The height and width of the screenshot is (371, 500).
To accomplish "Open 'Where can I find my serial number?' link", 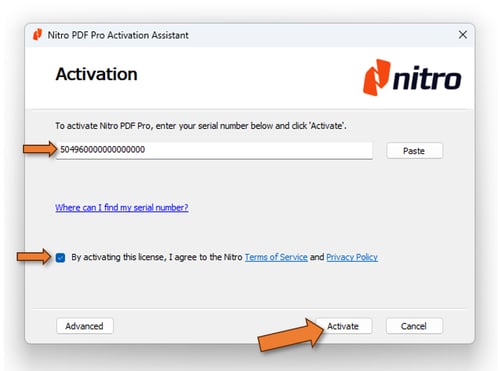I will 122,208.
